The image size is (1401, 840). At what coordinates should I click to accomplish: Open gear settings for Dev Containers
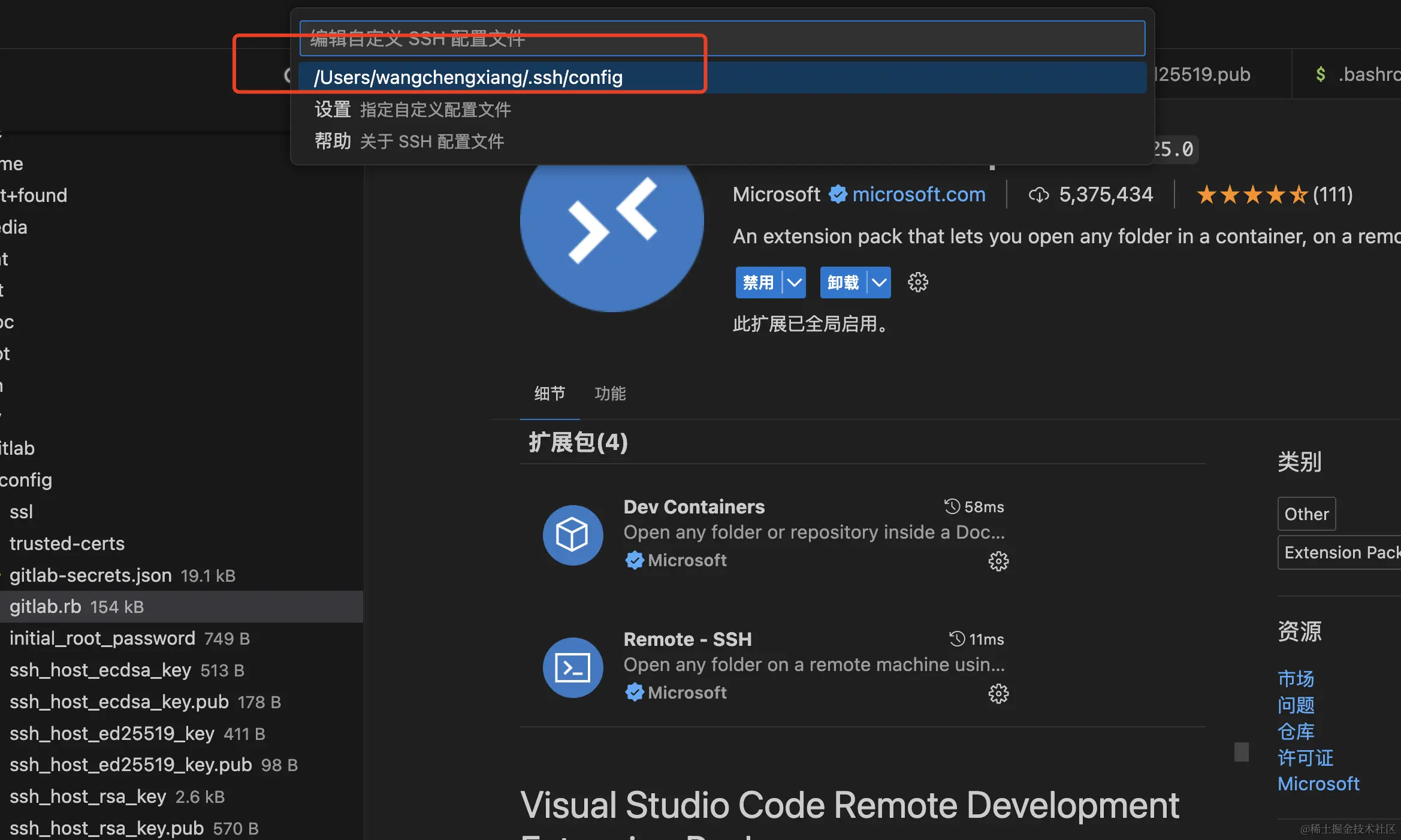[x=998, y=561]
